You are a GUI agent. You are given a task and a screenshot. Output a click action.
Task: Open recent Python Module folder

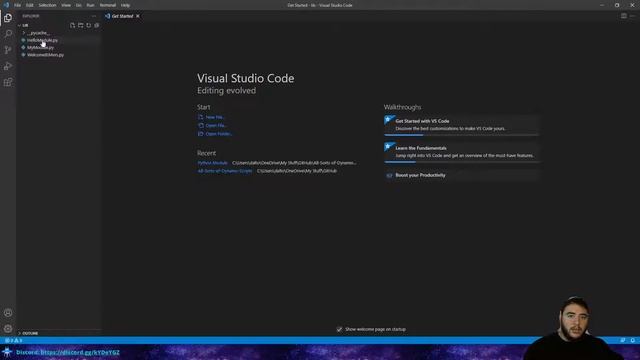tap(212, 163)
